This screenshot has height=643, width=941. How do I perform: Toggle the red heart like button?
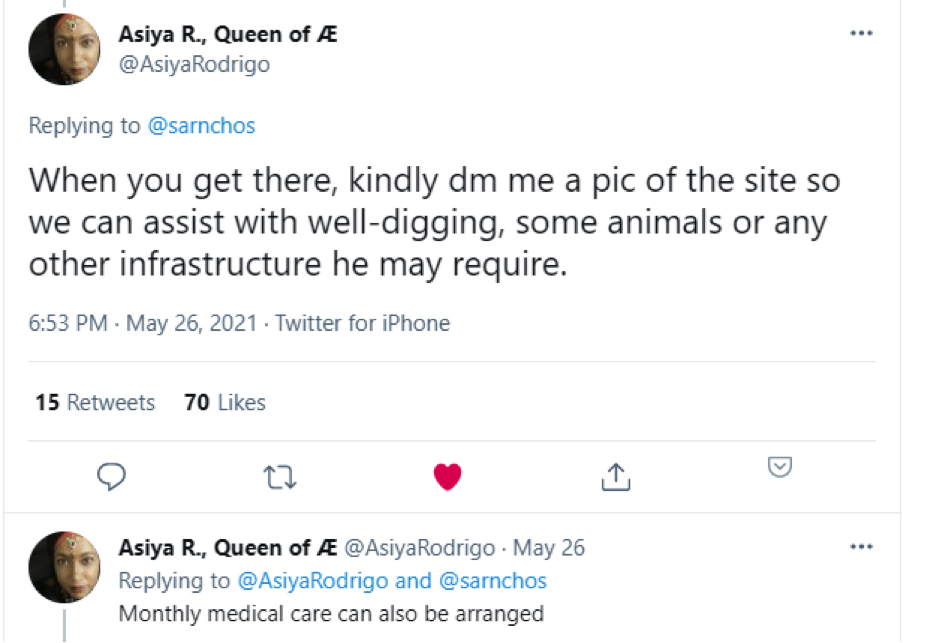point(448,478)
